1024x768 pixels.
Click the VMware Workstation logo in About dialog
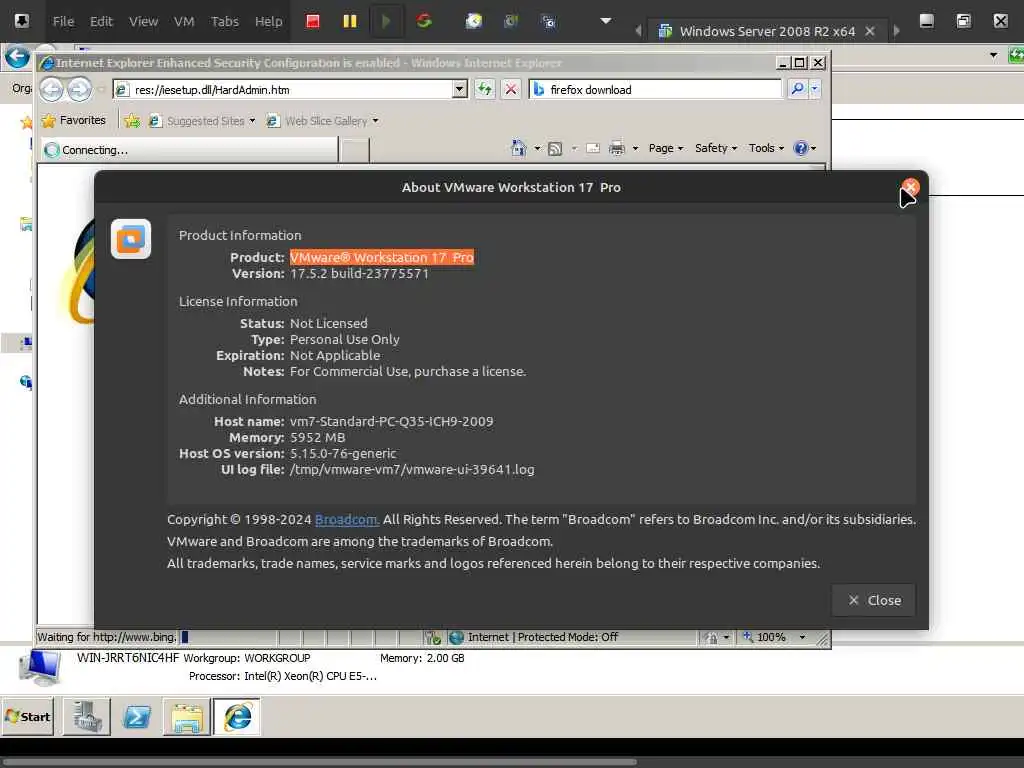click(x=131, y=239)
